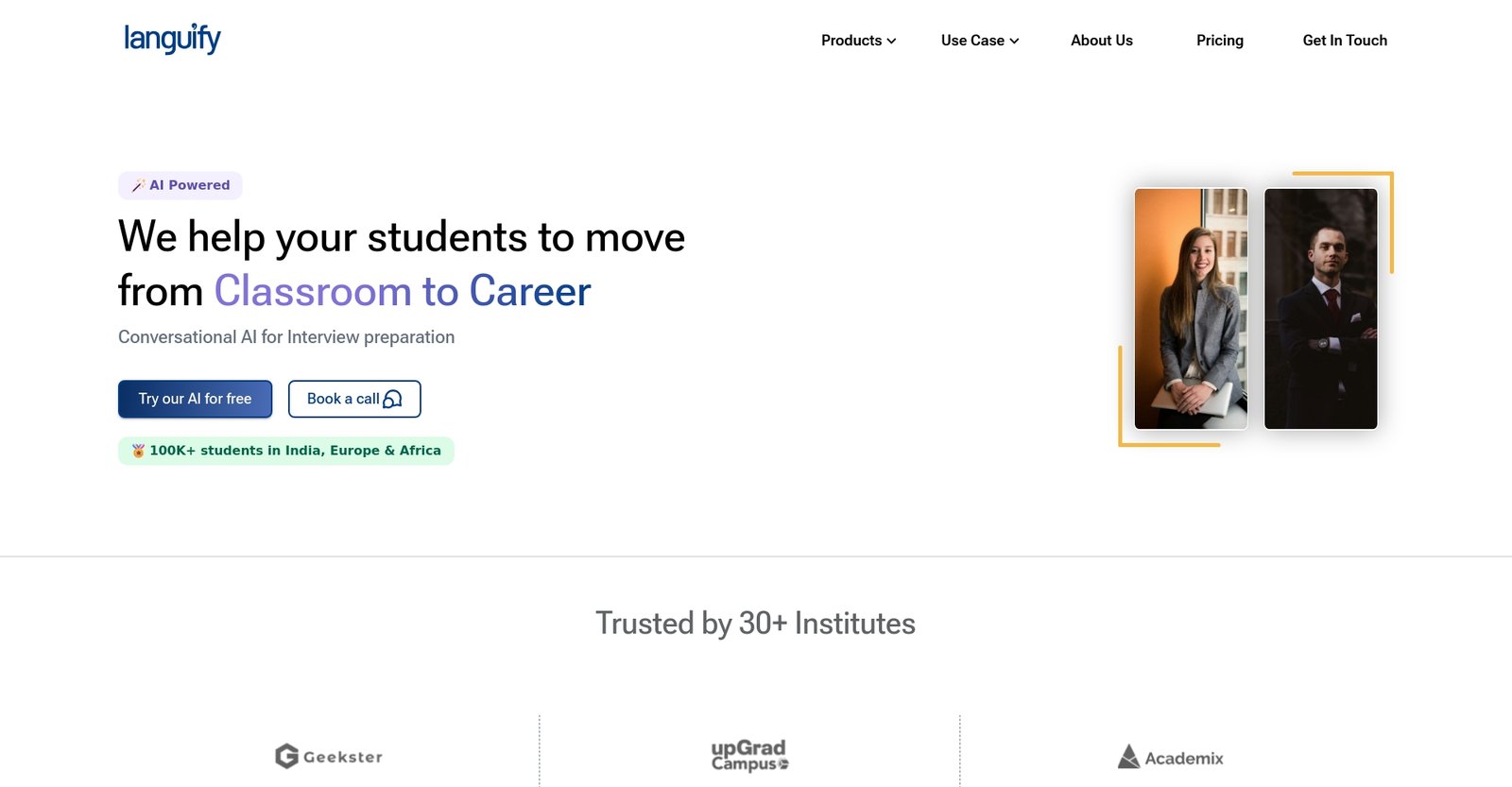The image size is (1512, 787).
Task: Select Get In Touch in the navigation
Action: coord(1344,41)
